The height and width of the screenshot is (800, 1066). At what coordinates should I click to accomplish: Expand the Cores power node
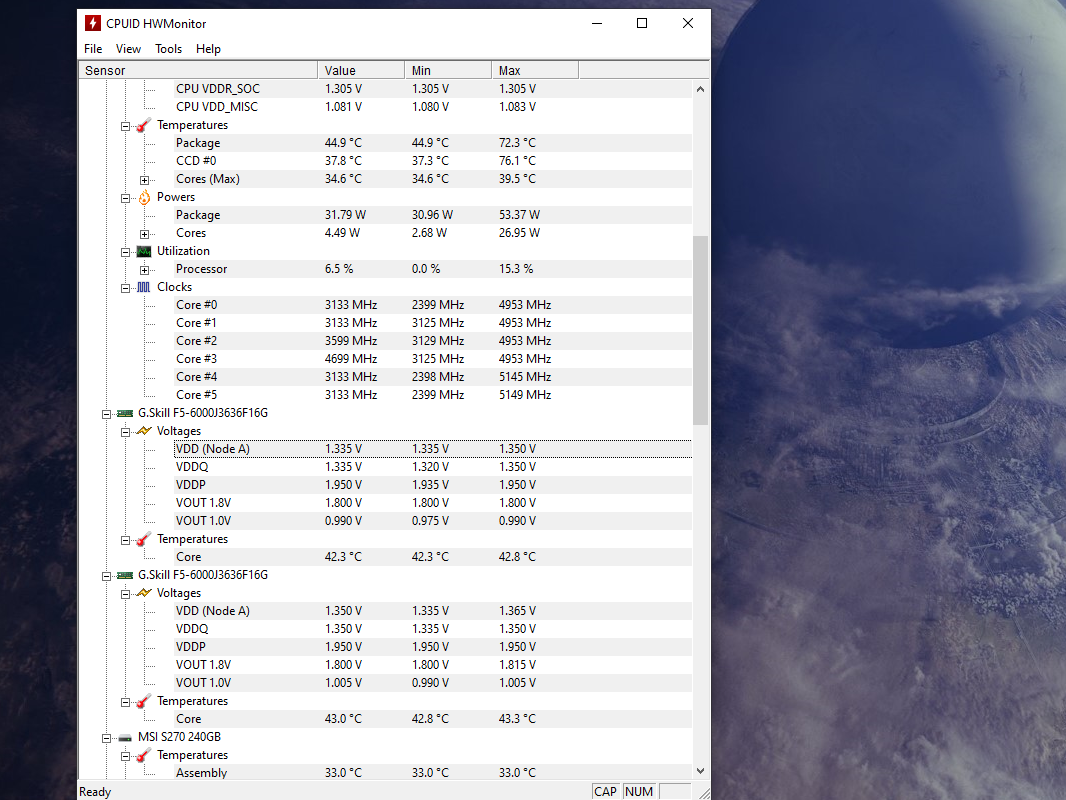144,234
